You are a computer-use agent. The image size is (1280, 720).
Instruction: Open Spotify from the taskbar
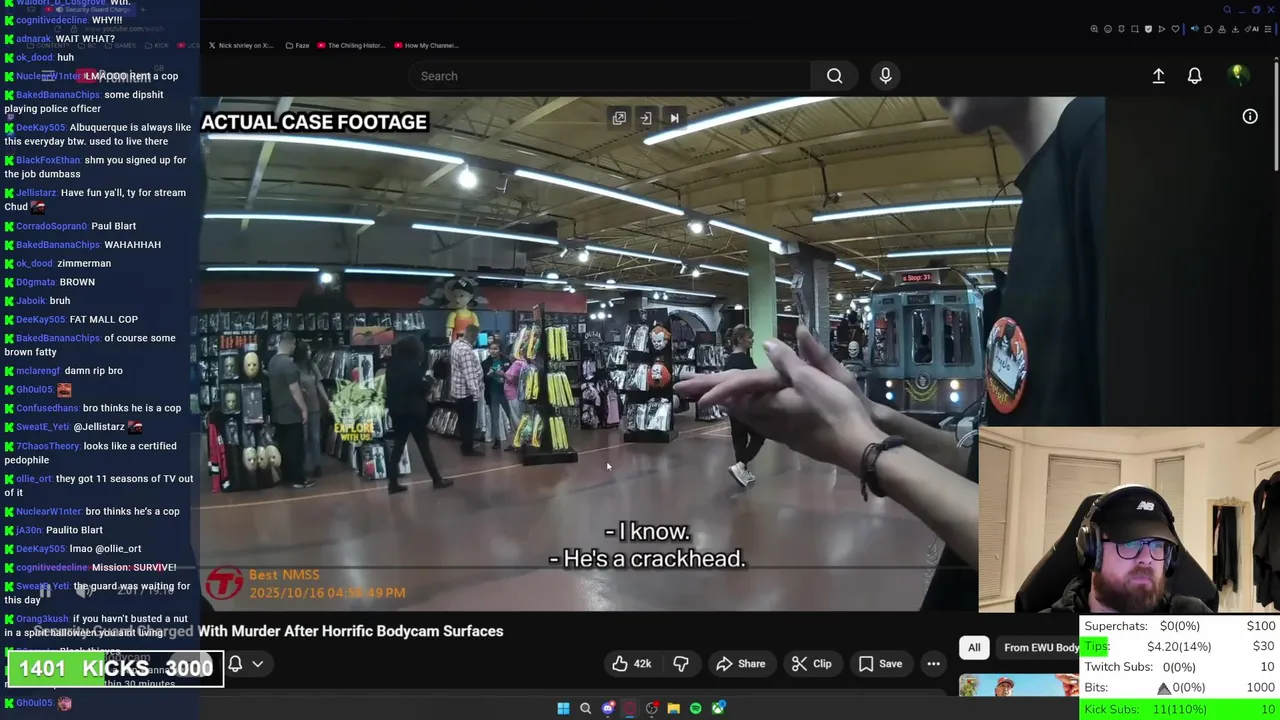tap(695, 708)
